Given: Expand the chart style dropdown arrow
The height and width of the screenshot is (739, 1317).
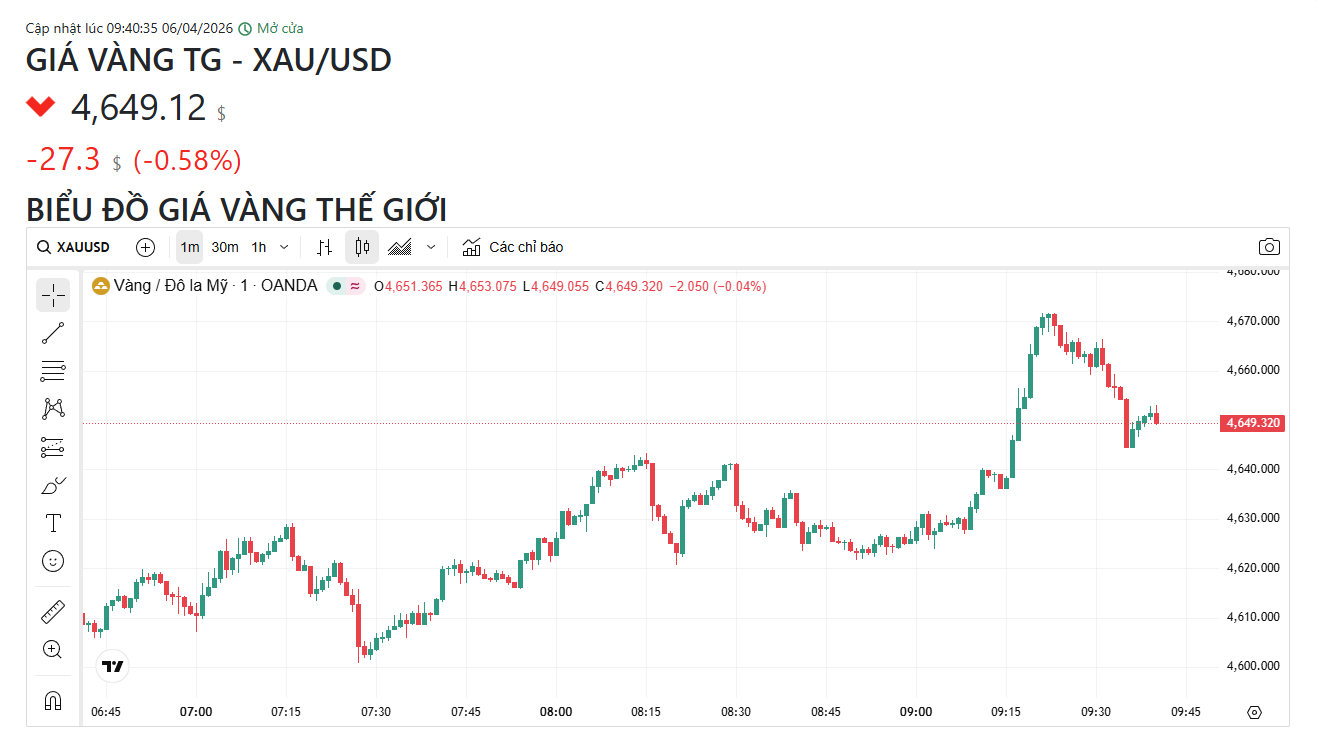Looking at the screenshot, I should [x=431, y=247].
